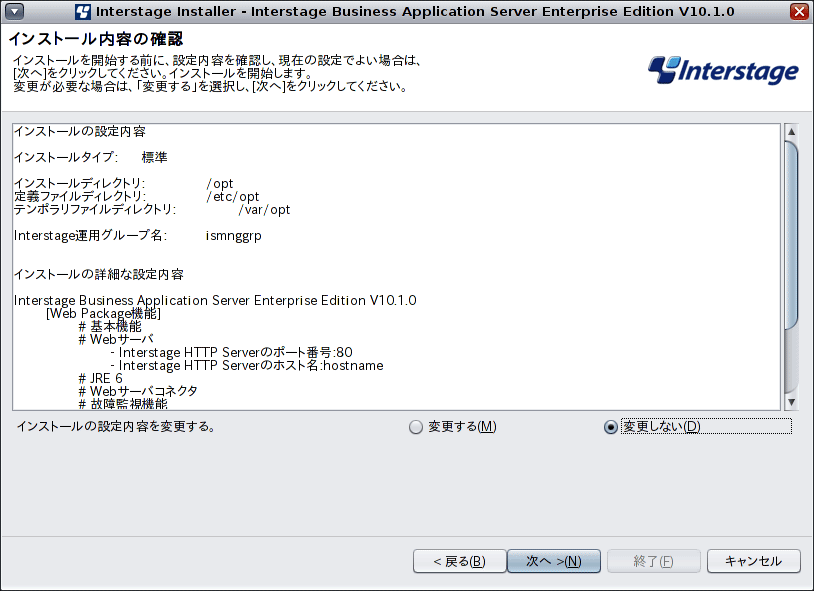Click the scrollbar down arrow
The width and height of the screenshot is (814, 591).
tap(791, 402)
